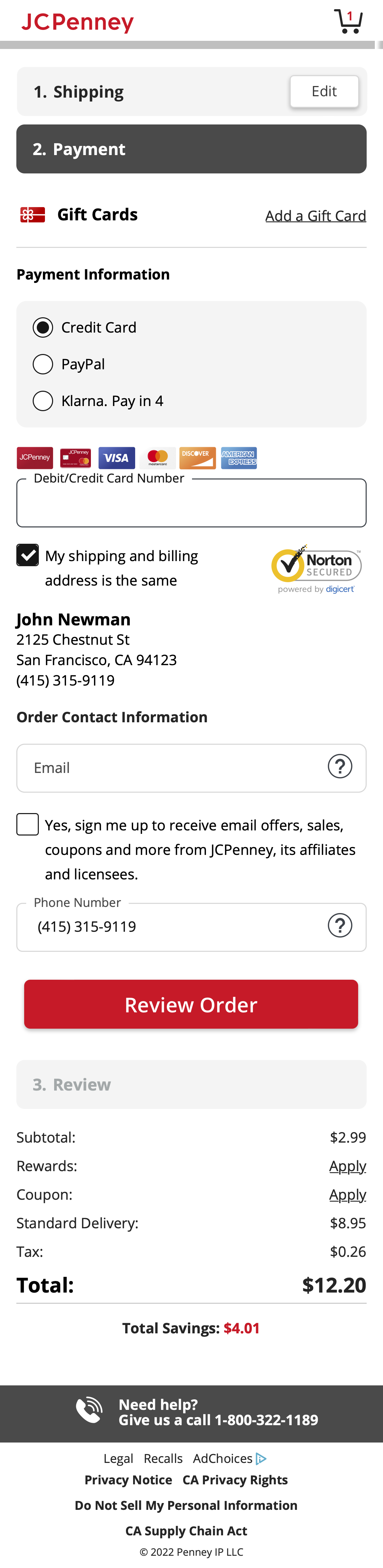Image resolution: width=383 pixels, height=1568 pixels.
Task: Click the help icon beside Phone Number
Action: [x=340, y=925]
